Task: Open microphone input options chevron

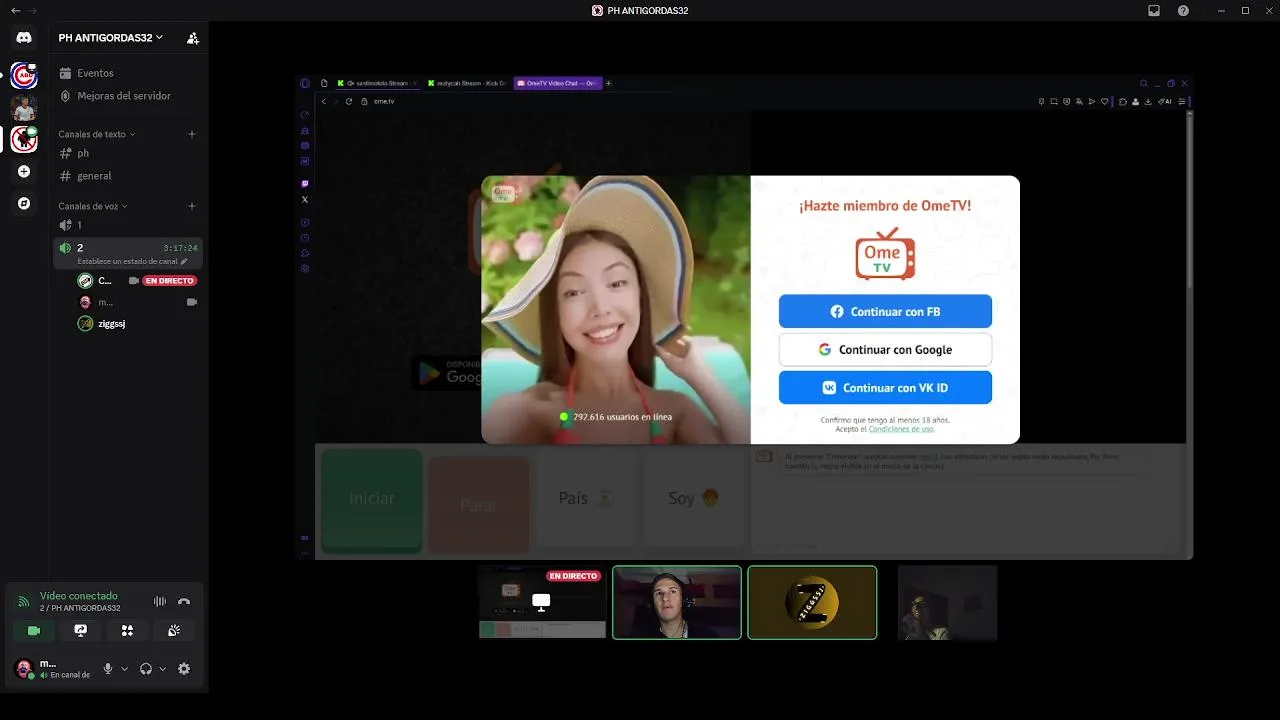Action: (124, 669)
